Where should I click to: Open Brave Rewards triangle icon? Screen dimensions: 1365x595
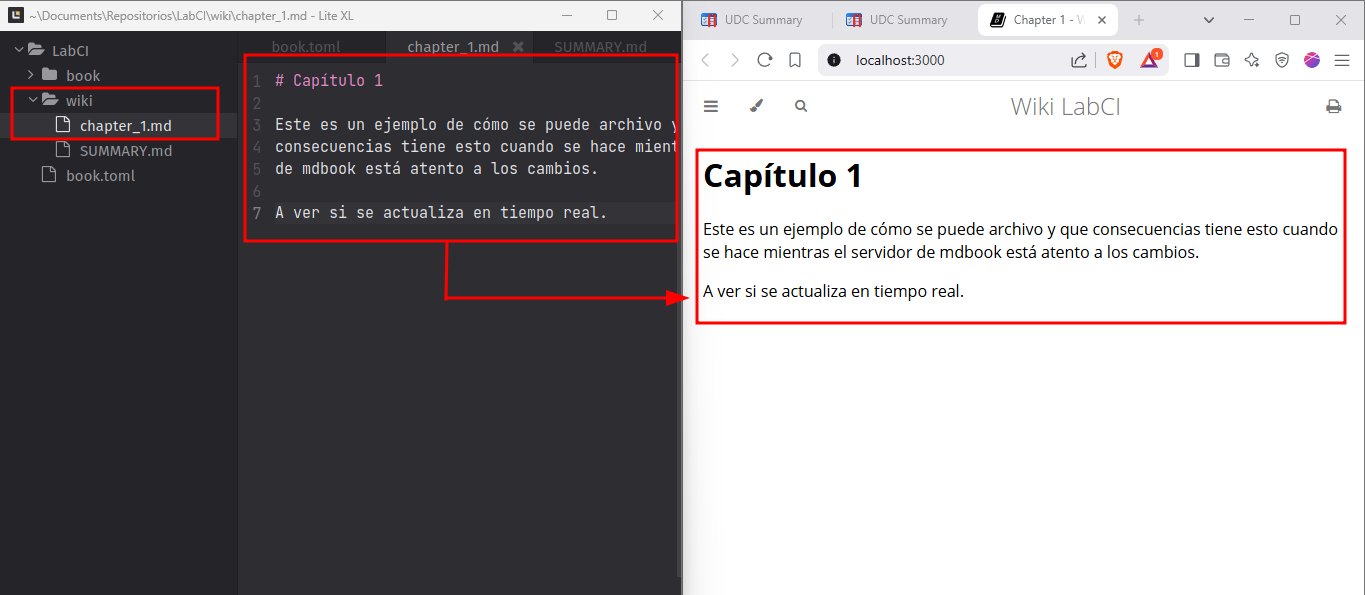click(1149, 60)
